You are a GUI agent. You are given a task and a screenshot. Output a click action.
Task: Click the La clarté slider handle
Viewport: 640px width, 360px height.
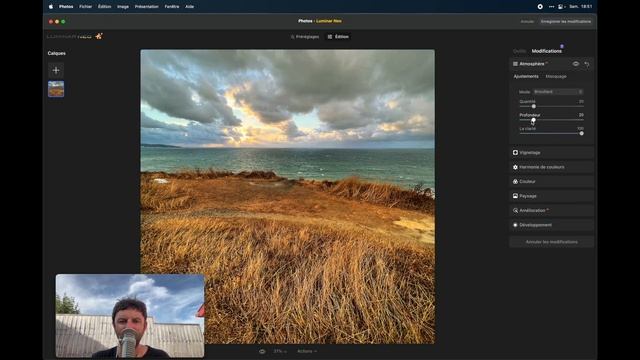click(581, 133)
